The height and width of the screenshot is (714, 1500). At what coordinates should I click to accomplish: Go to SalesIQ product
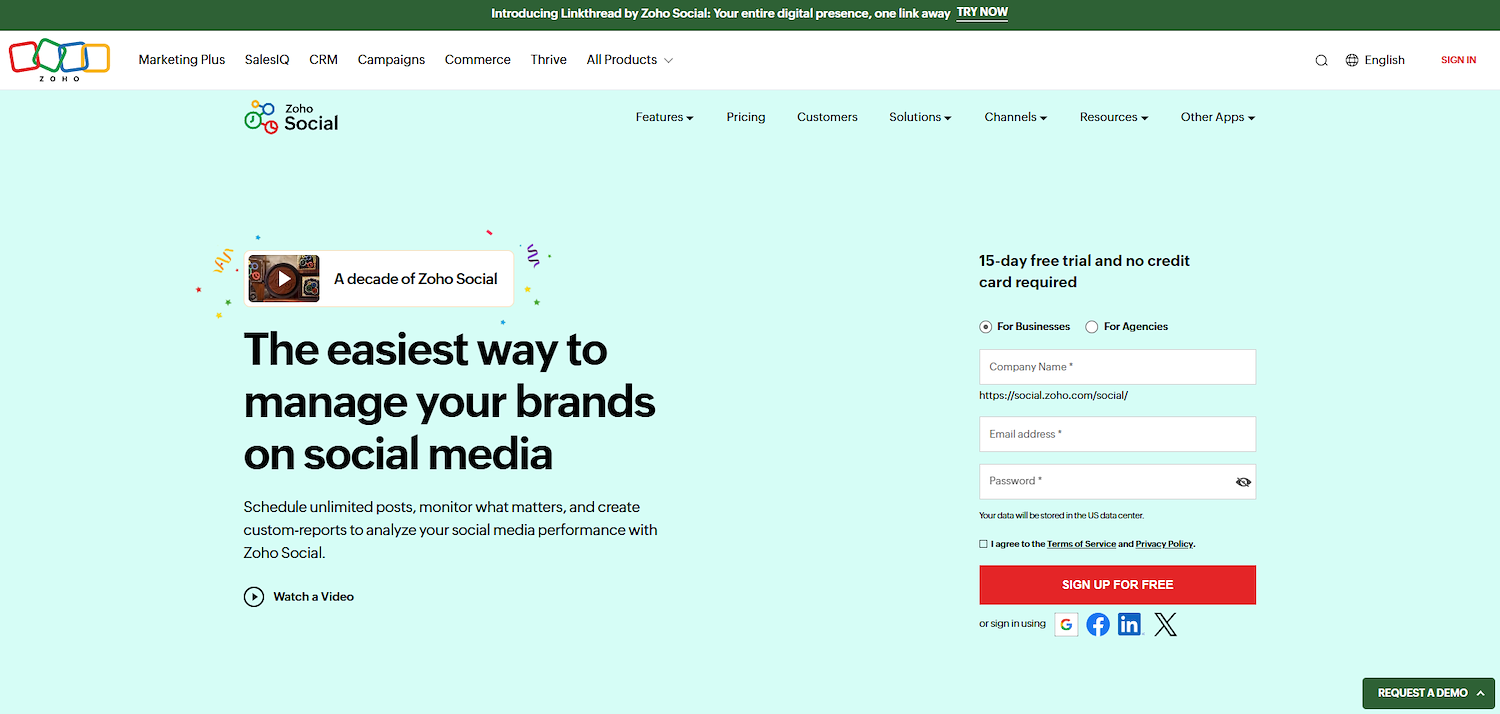pos(267,60)
